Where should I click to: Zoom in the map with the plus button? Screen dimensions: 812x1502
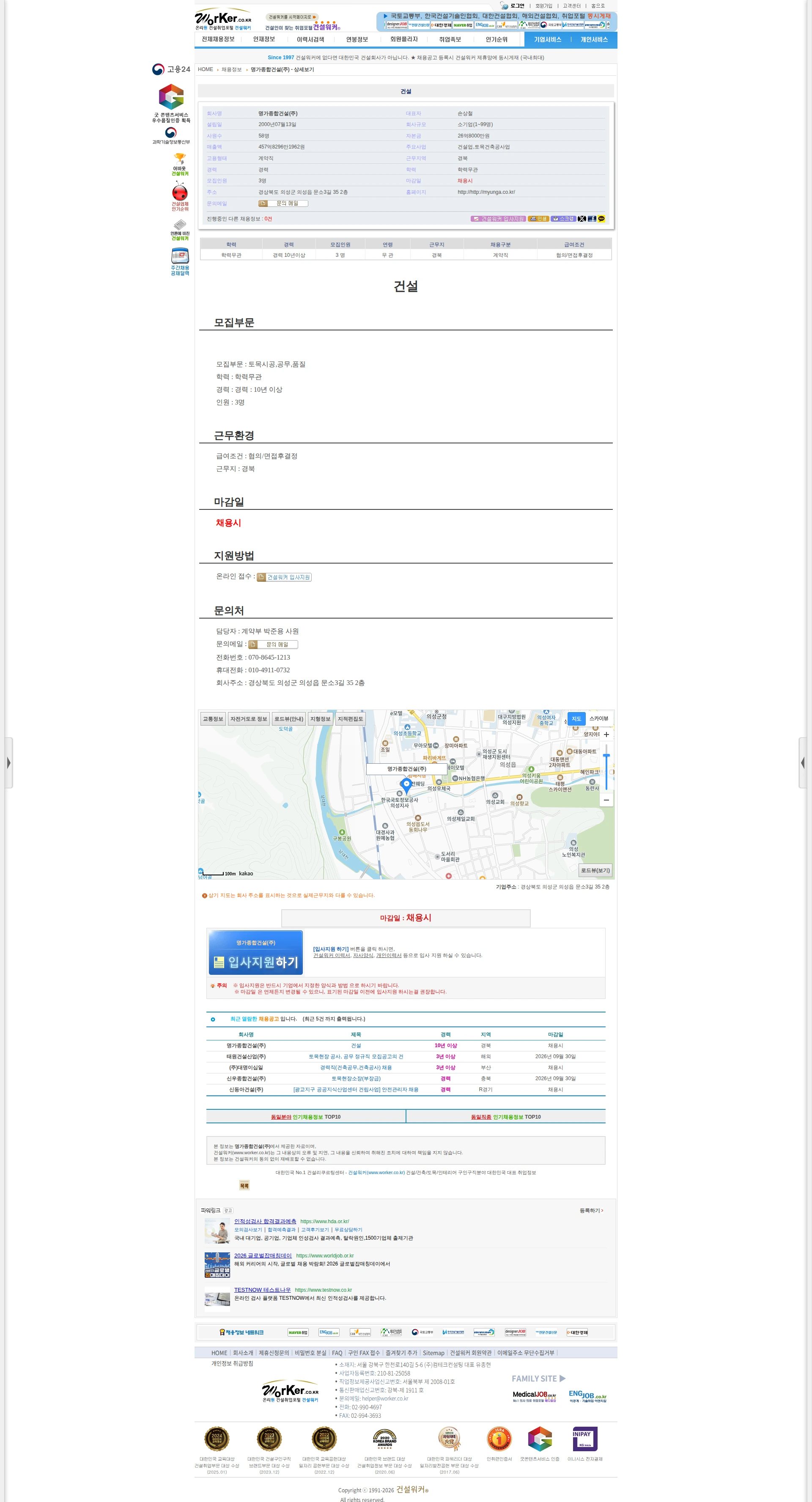coord(606,734)
